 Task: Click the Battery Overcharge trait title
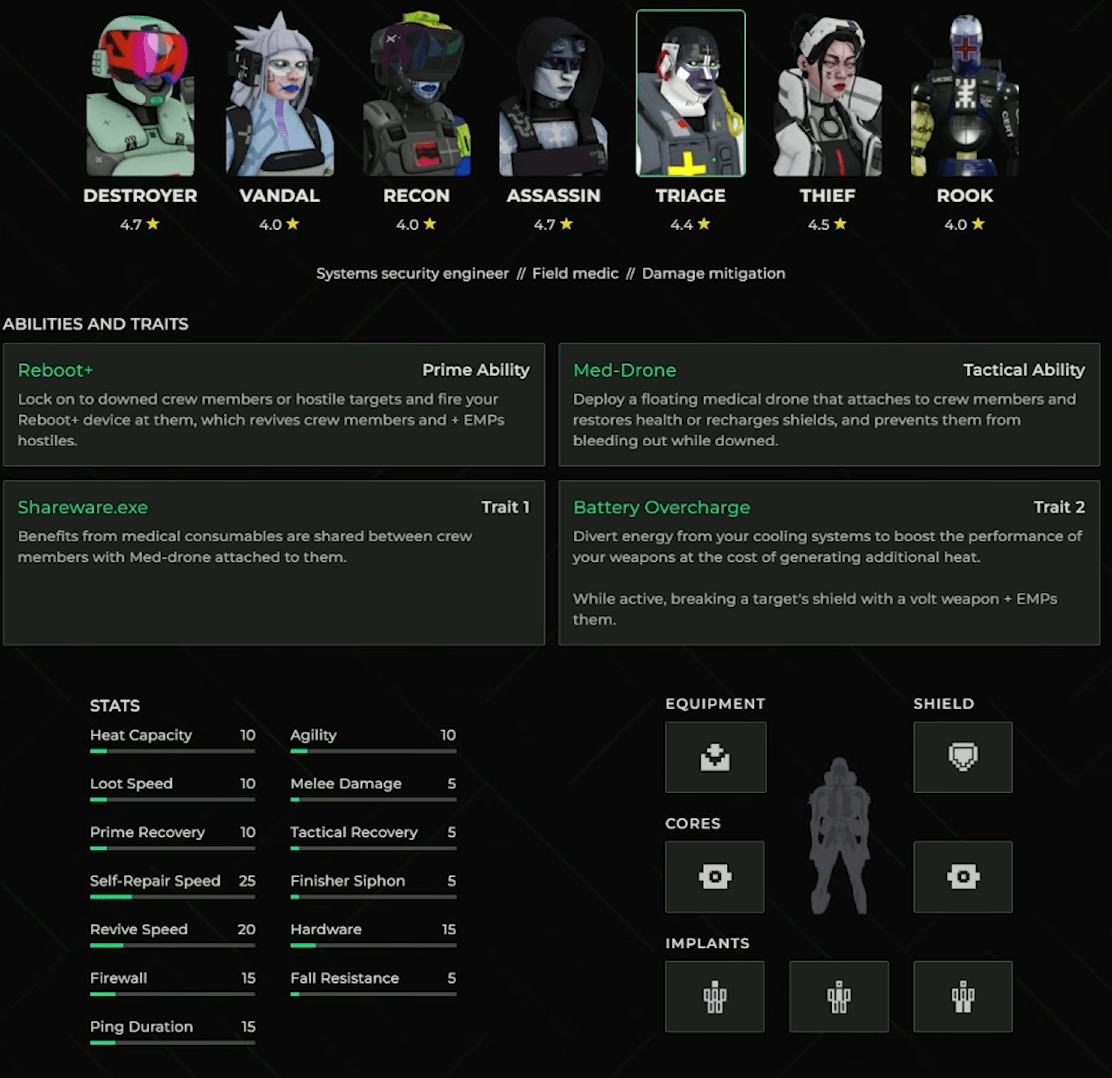(661, 508)
